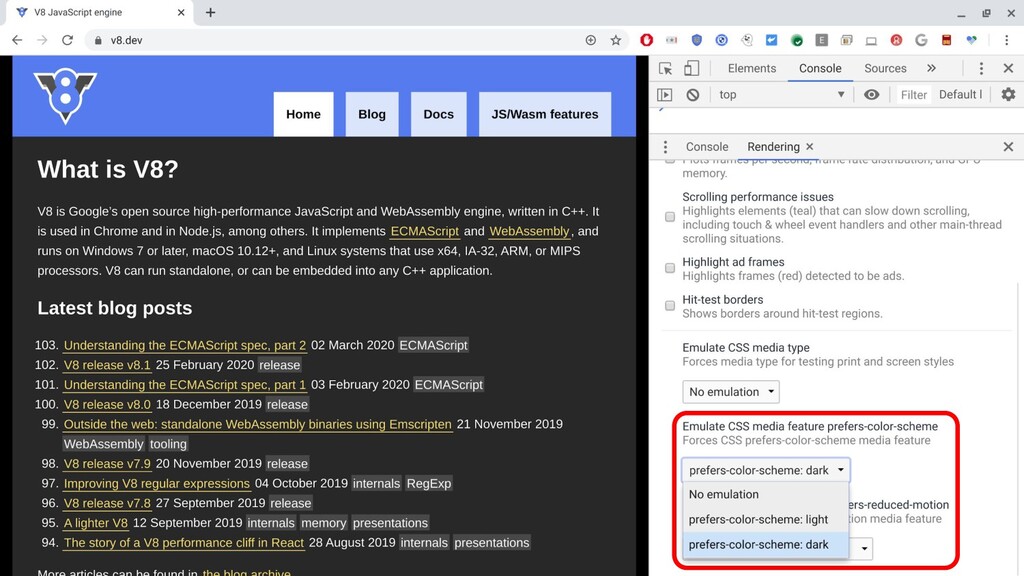Close the V8 JavaScript engine tab

(181, 12)
